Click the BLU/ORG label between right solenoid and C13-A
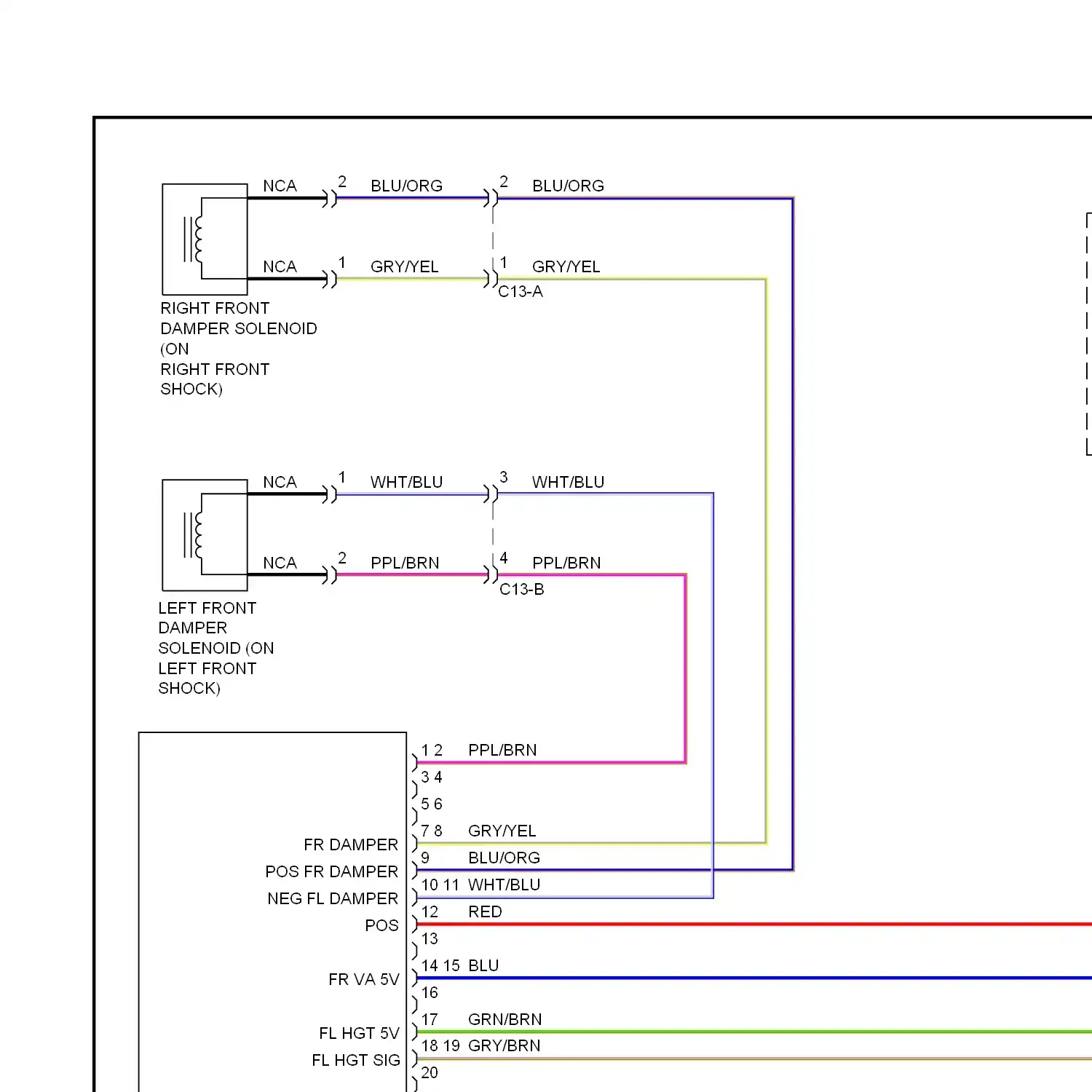 (x=406, y=186)
